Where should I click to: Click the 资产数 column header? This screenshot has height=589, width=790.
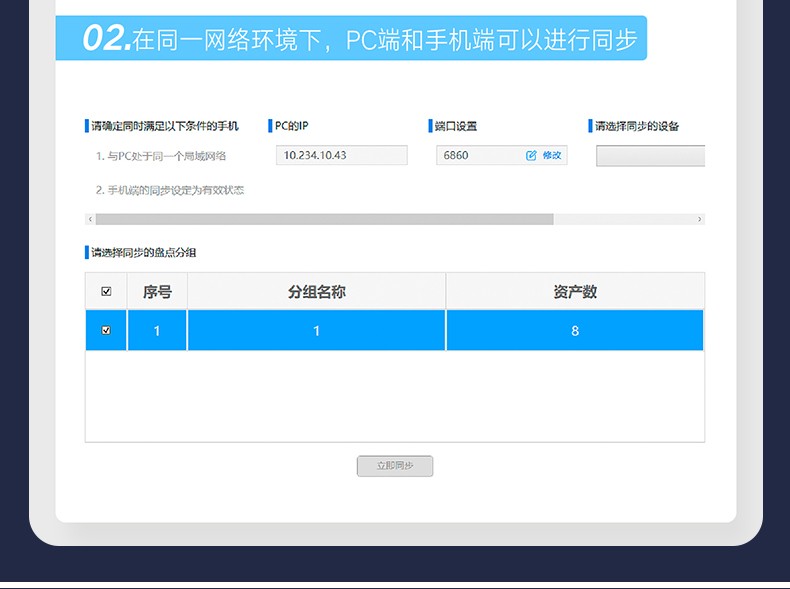tap(575, 292)
